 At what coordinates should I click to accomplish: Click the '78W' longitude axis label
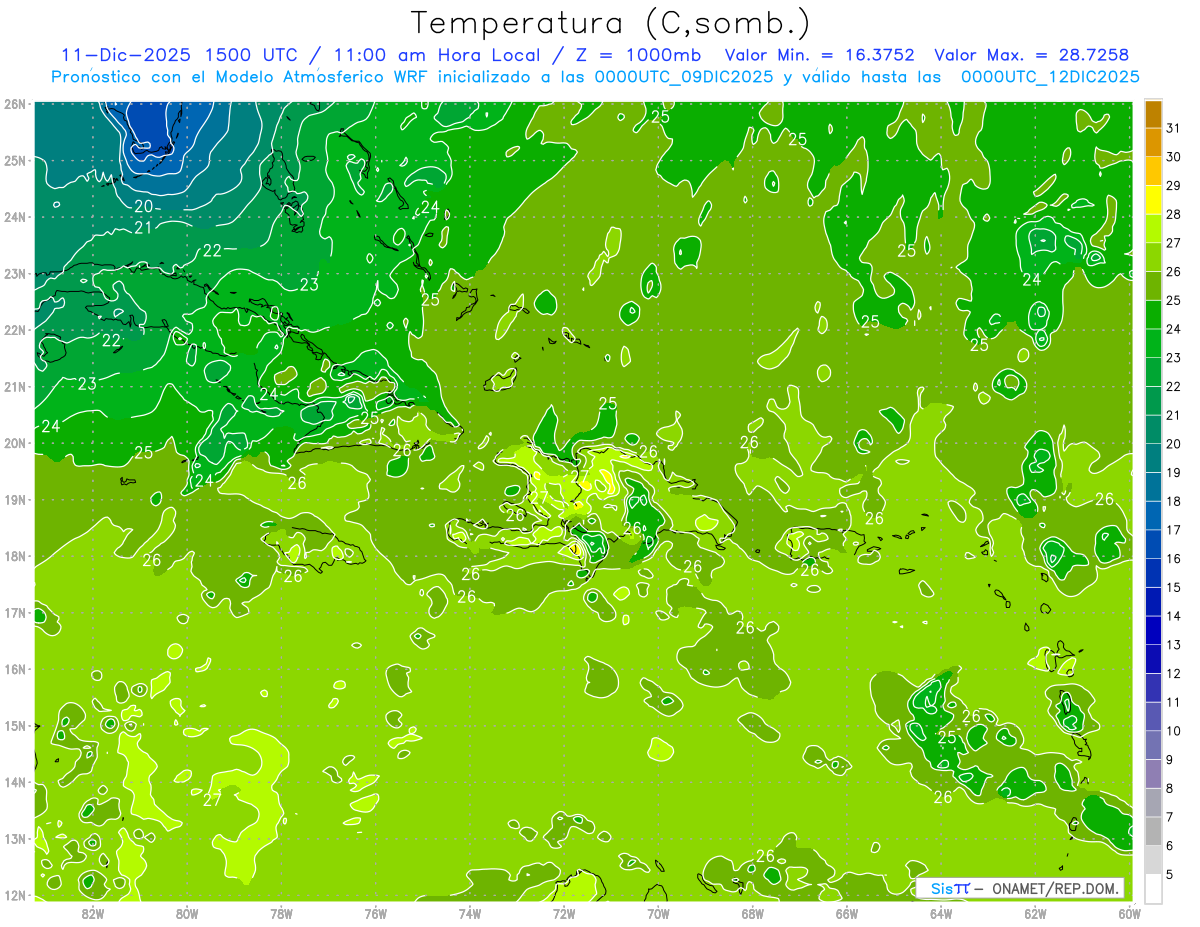(x=281, y=913)
